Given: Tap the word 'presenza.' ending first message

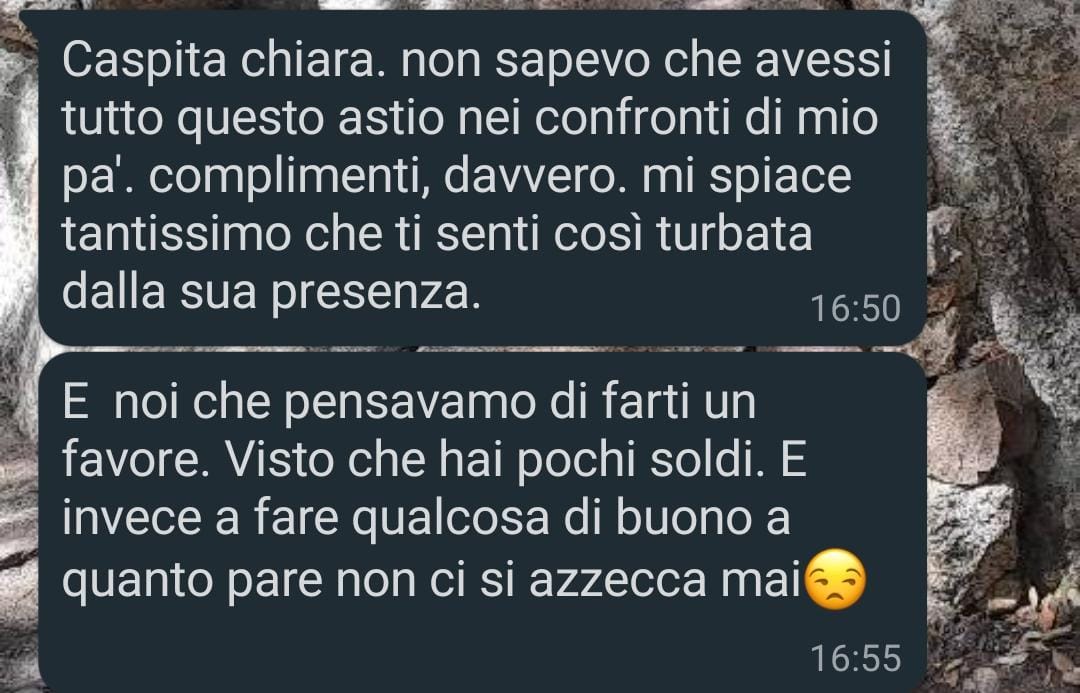Looking at the screenshot, I should point(375,295).
